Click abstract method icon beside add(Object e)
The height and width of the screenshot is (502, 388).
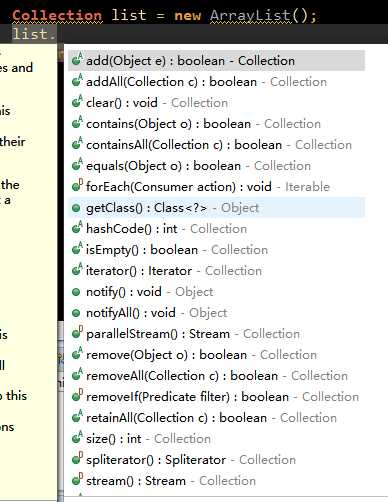pos(77,59)
